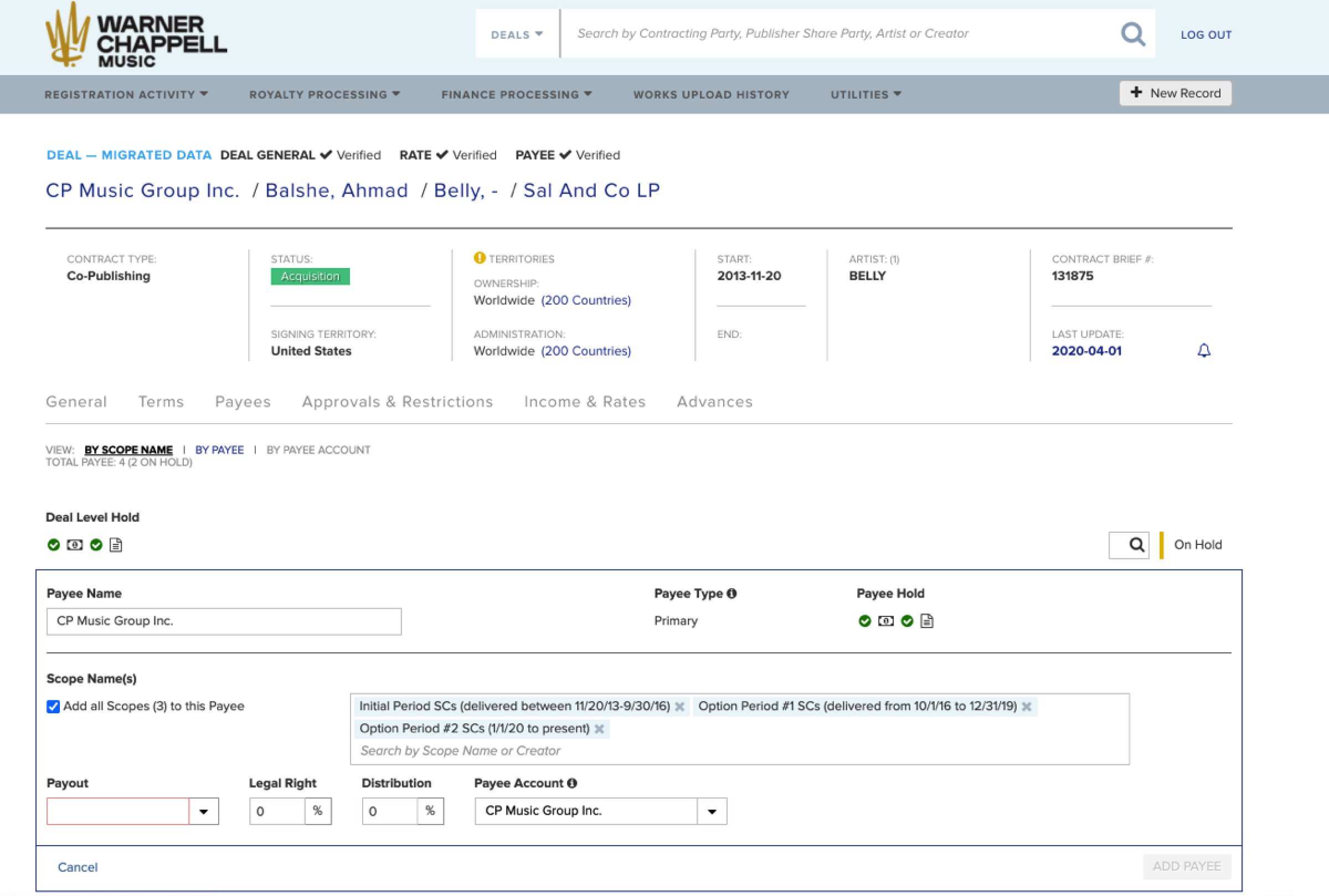Image resolution: width=1329 pixels, height=896 pixels.
Task: Click the Cancel link
Action: tap(78, 867)
